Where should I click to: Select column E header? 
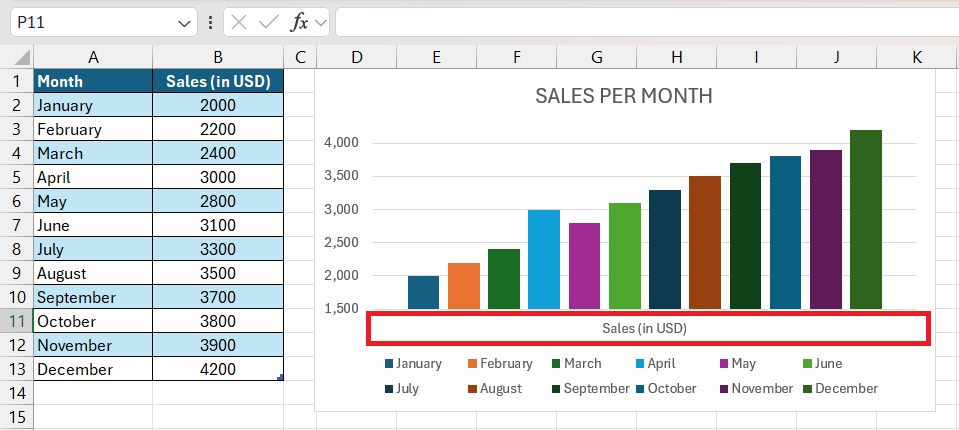pyautogui.click(x=436, y=57)
